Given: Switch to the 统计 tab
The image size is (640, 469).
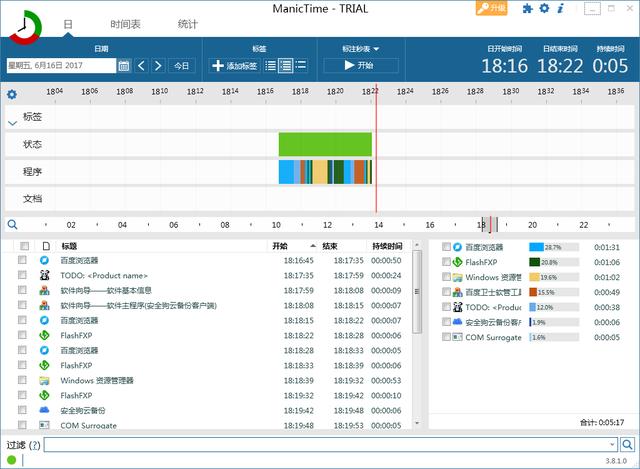Looking at the screenshot, I should tap(188, 24).
